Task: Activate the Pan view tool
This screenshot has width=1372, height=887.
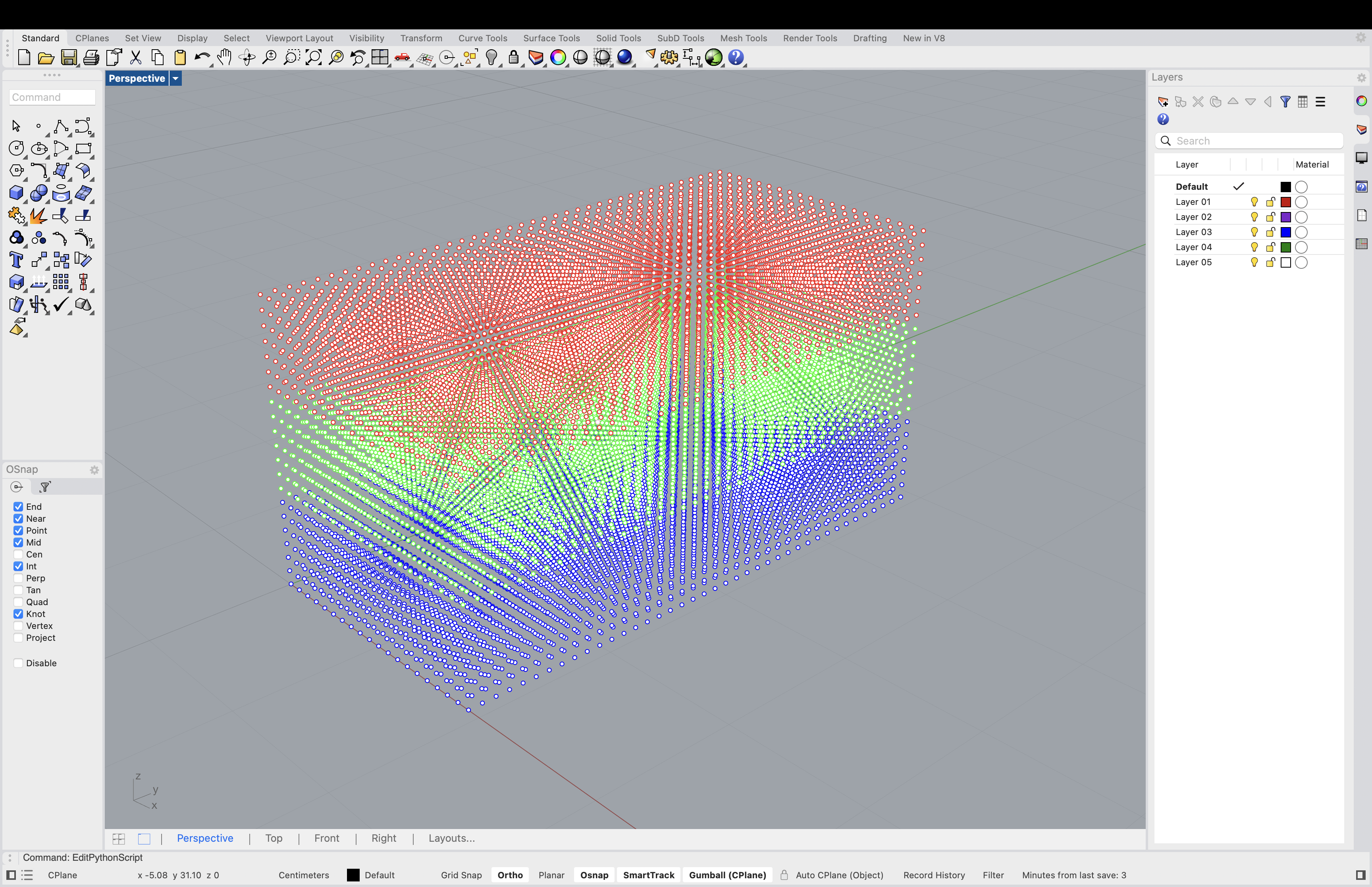Action: (224, 57)
